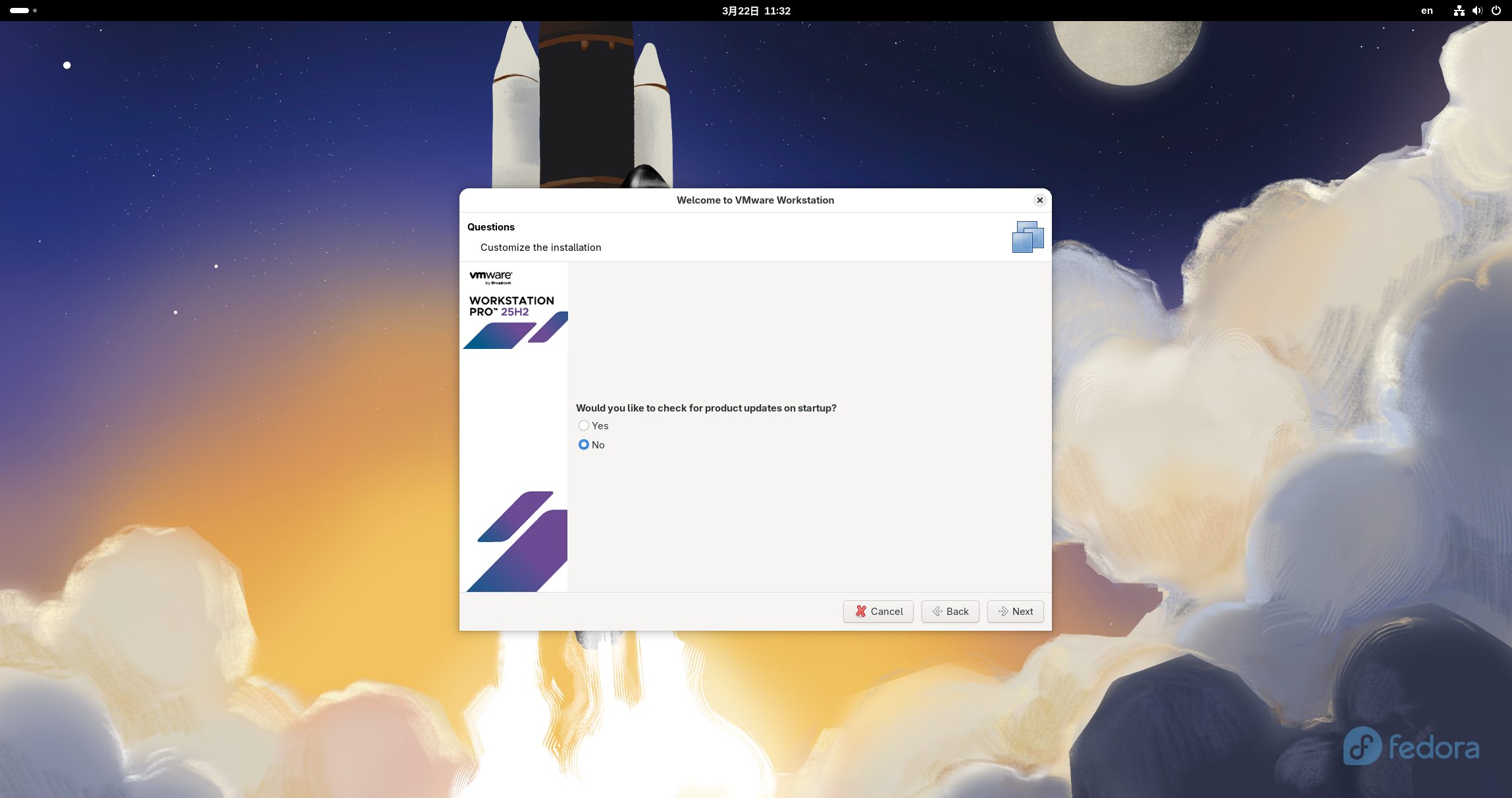
Task: Click the Yes option label
Action: 600,426
